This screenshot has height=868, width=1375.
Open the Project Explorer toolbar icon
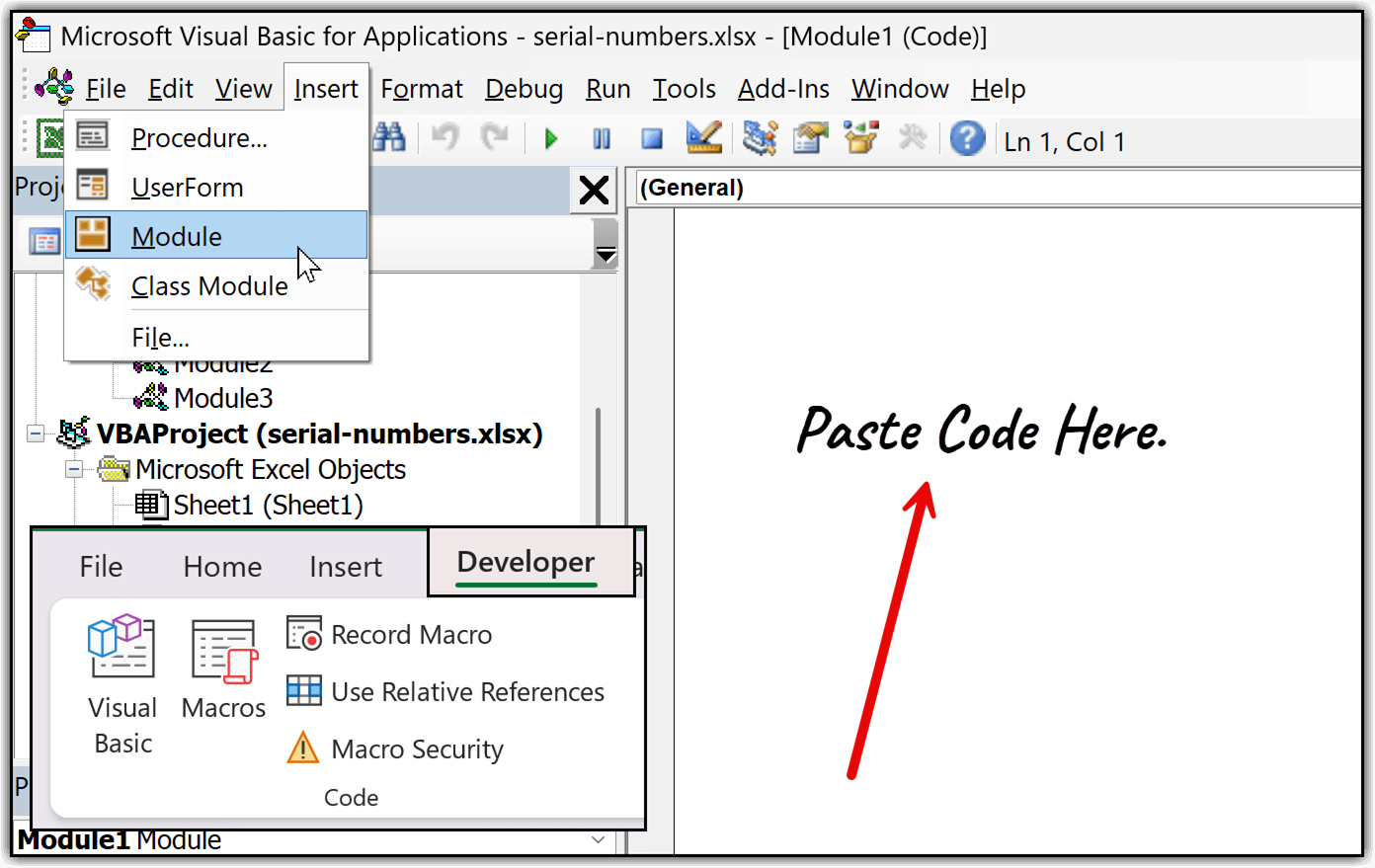point(760,138)
